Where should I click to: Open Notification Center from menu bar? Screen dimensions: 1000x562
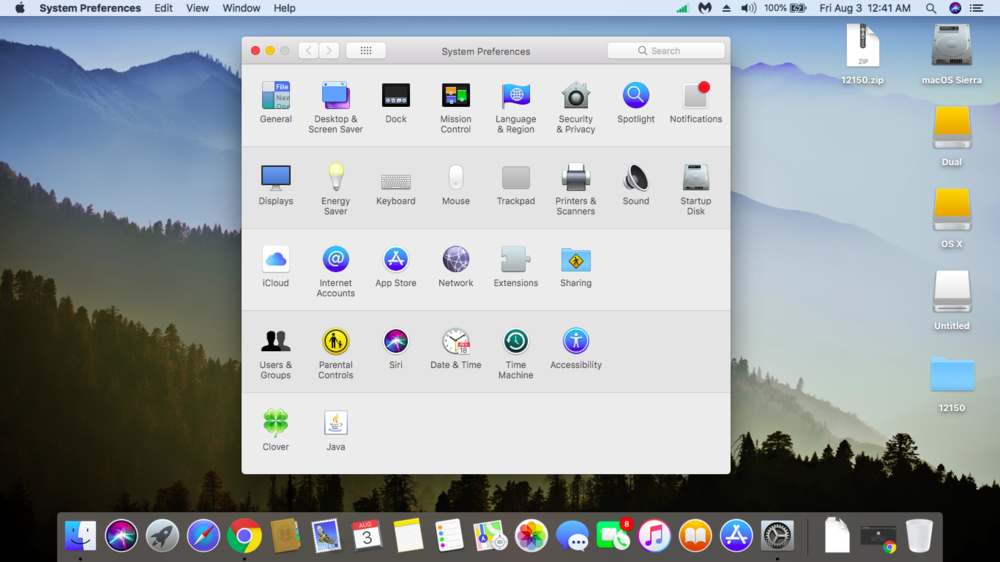(x=976, y=8)
